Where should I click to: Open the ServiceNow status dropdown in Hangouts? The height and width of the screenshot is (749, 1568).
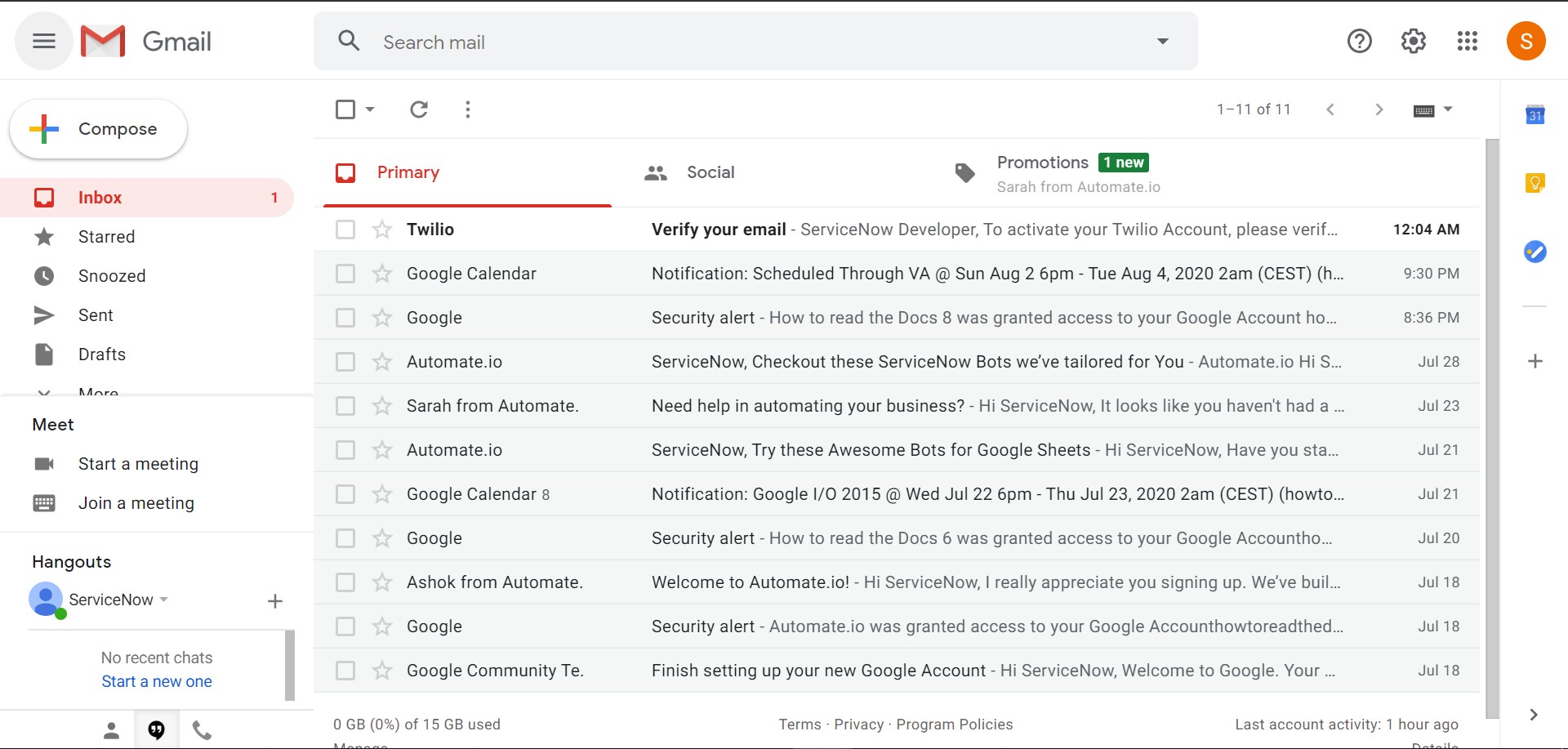[165, 600]
